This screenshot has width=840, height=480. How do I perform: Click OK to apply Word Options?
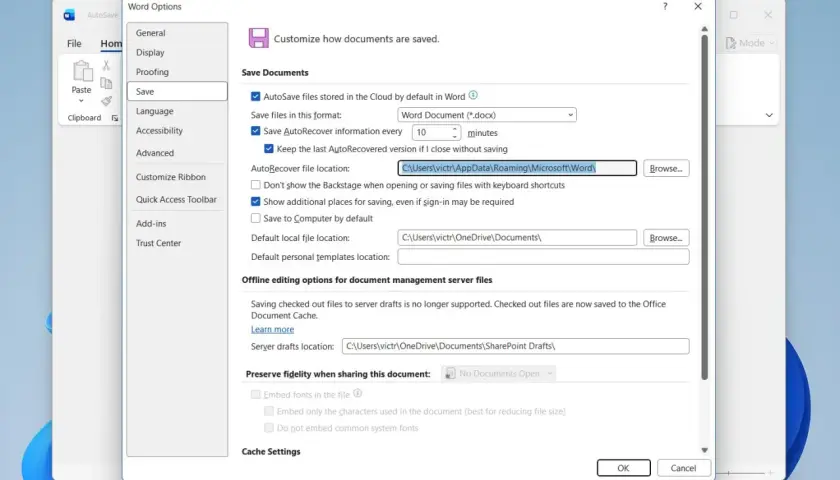click(624, 468)
